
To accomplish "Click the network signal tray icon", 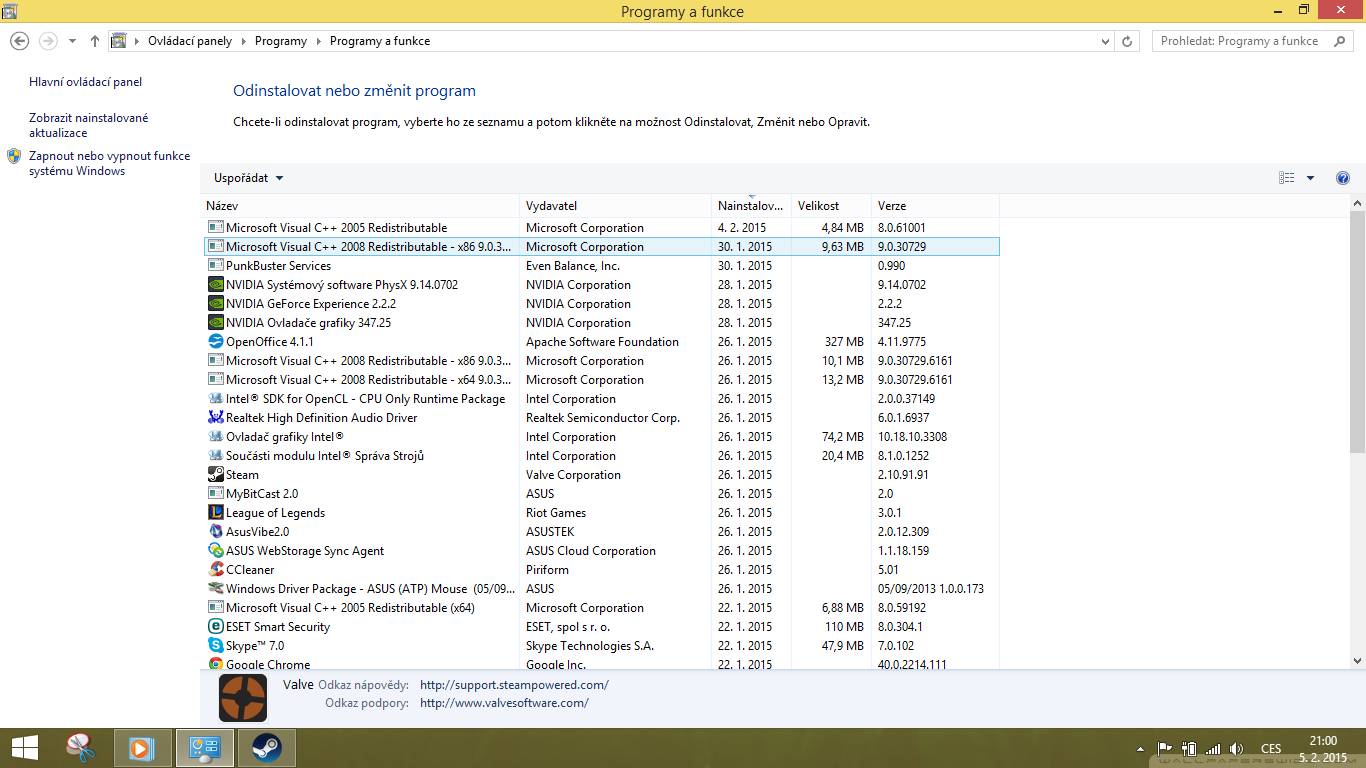I will tap(1213, 748).
